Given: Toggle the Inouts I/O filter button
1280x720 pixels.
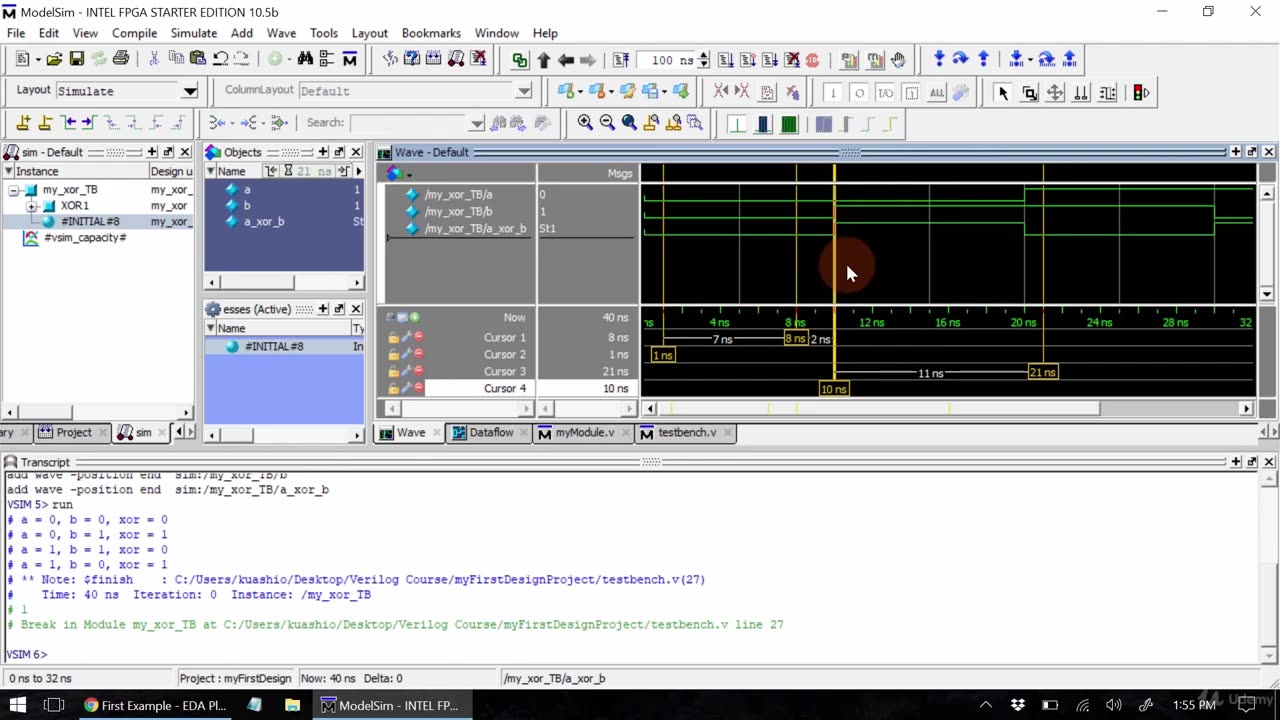Looking at the screenshot, I should click(x=885, y=93).
